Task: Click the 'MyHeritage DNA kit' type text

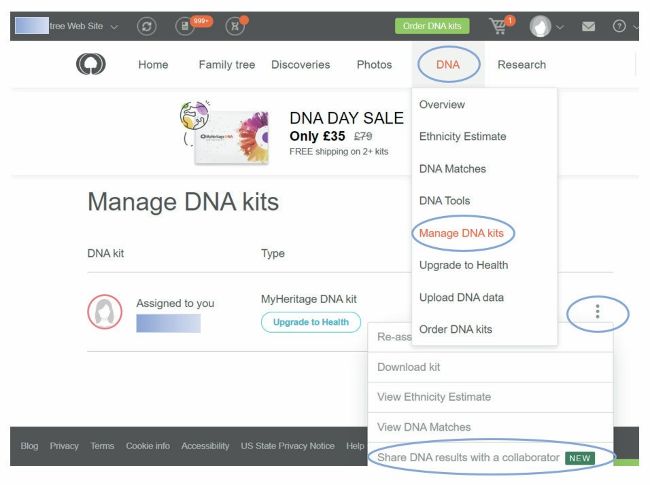Action: click(x=309, y=299)
